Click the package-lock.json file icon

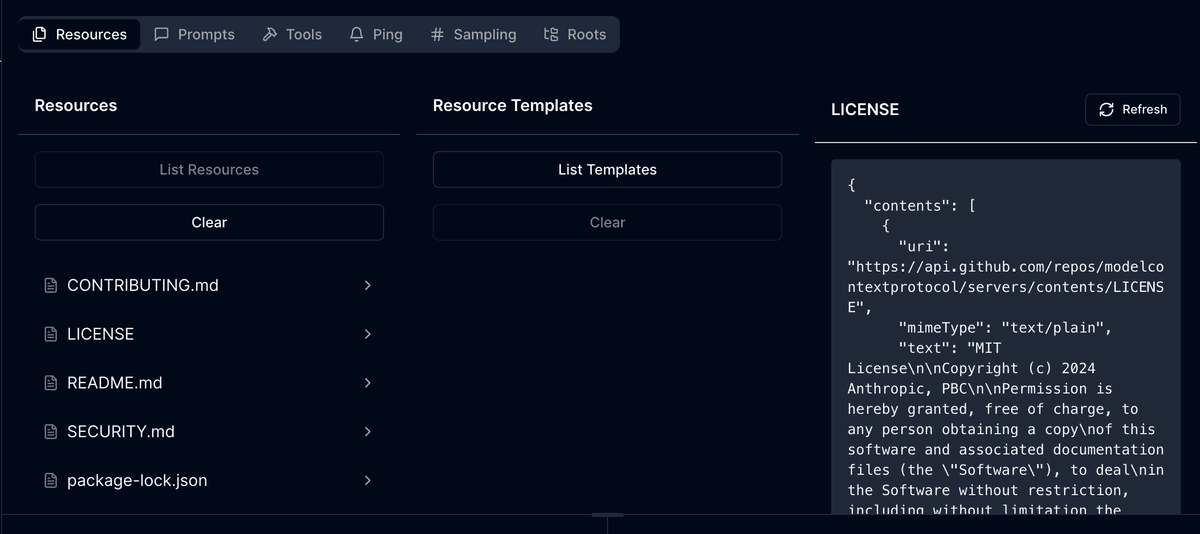pyautogui.click(x=51, y=481)
